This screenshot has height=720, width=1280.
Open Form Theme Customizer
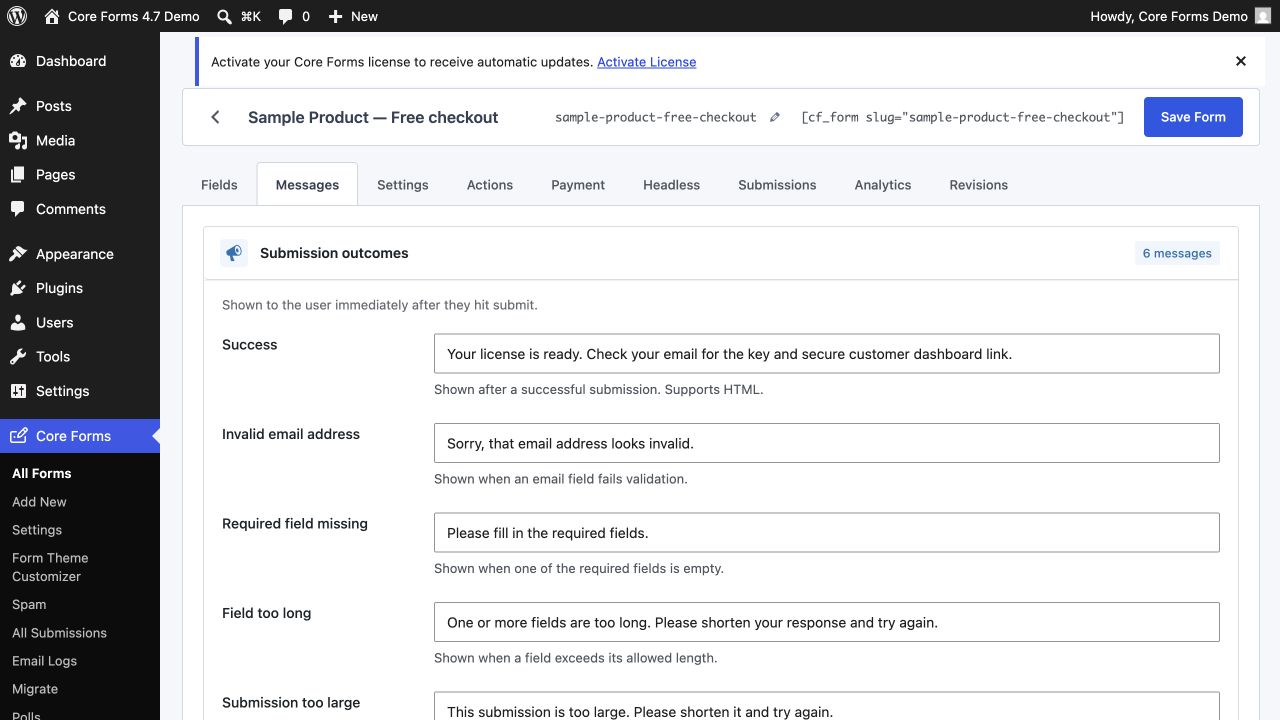click(50, 567)
